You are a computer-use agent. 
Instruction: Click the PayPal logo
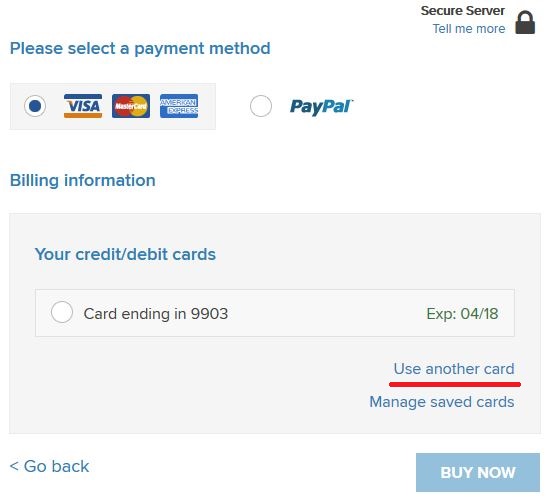[x=321, y=106]
